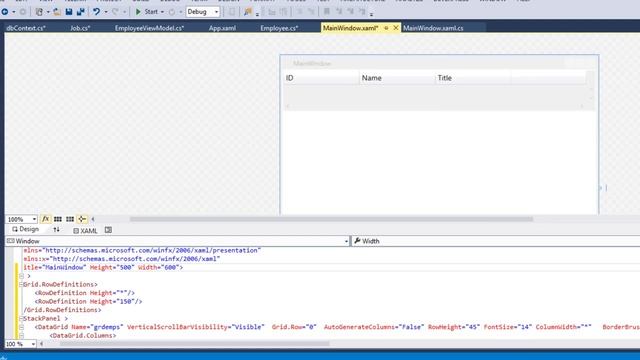Switch to the Employee.cs tab
This screenshot has width=640, height=360.
tap(279, 28)
